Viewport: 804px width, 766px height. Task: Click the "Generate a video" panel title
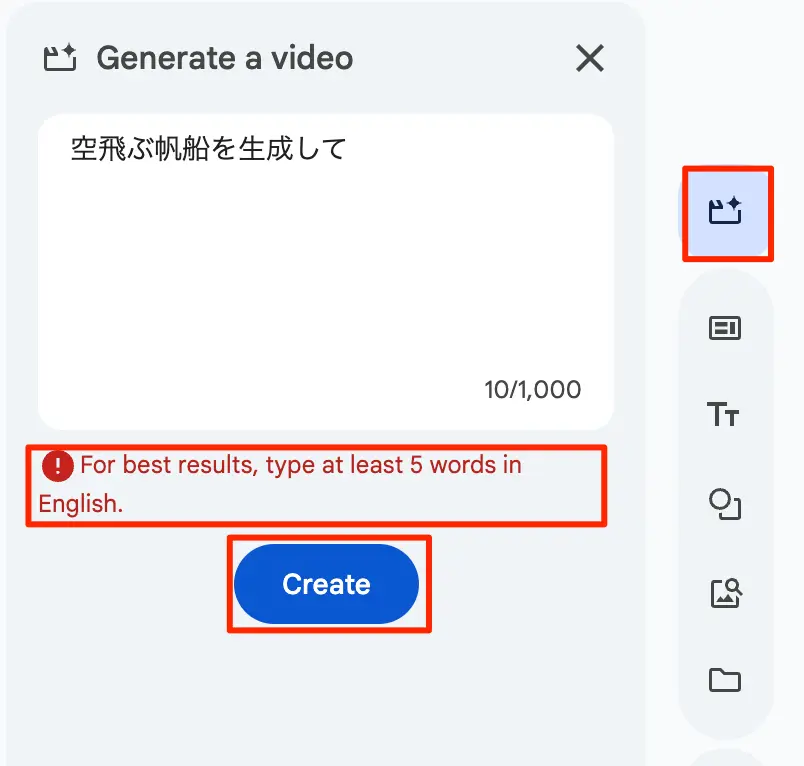pyautogui.click(x=225, y=58)
